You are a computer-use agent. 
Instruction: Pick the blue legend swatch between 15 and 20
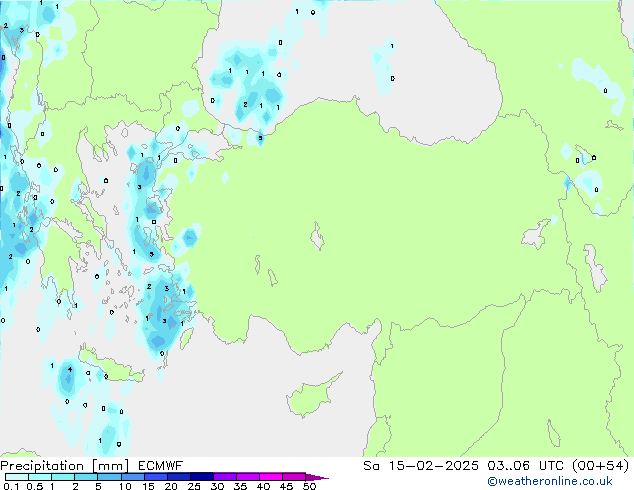pos(155,477)
